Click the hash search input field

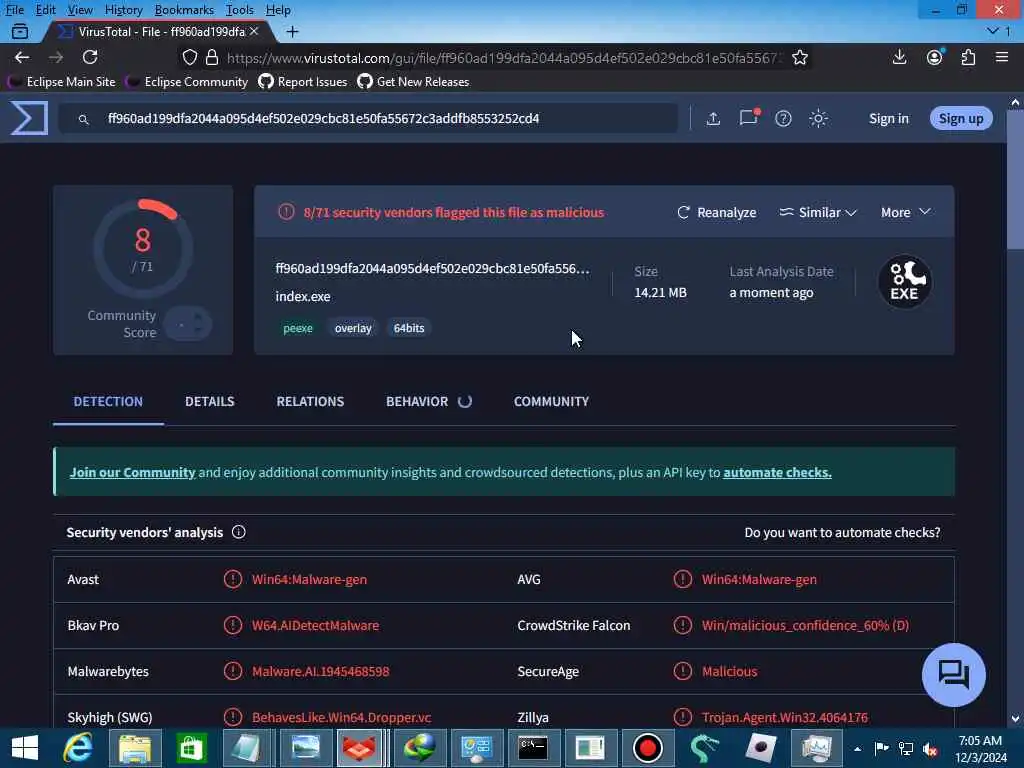(x=368, y=119)
